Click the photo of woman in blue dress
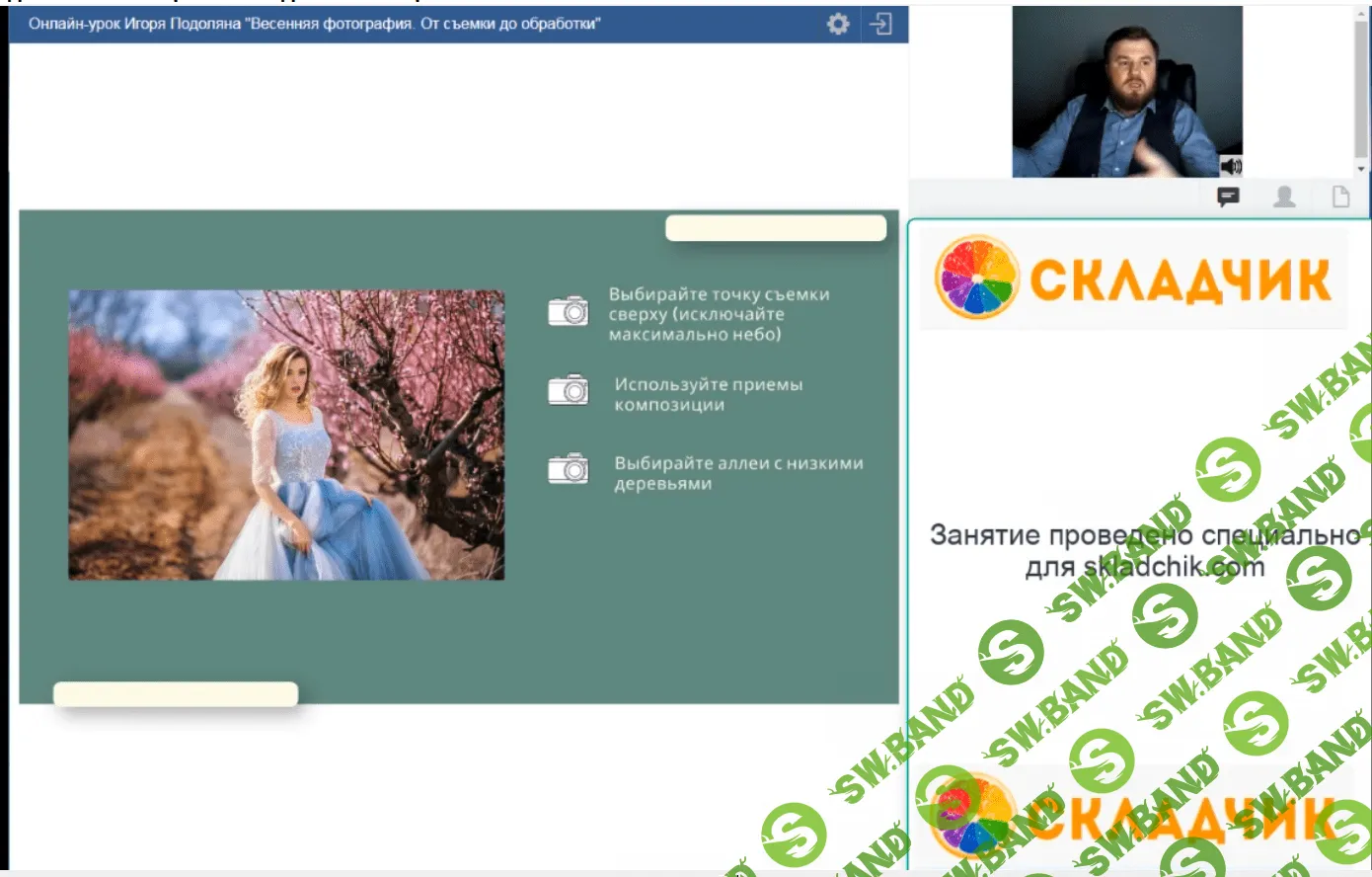The width and height of the screenshot is (1372, 877). pyautogui.click(x=286, y=435)
